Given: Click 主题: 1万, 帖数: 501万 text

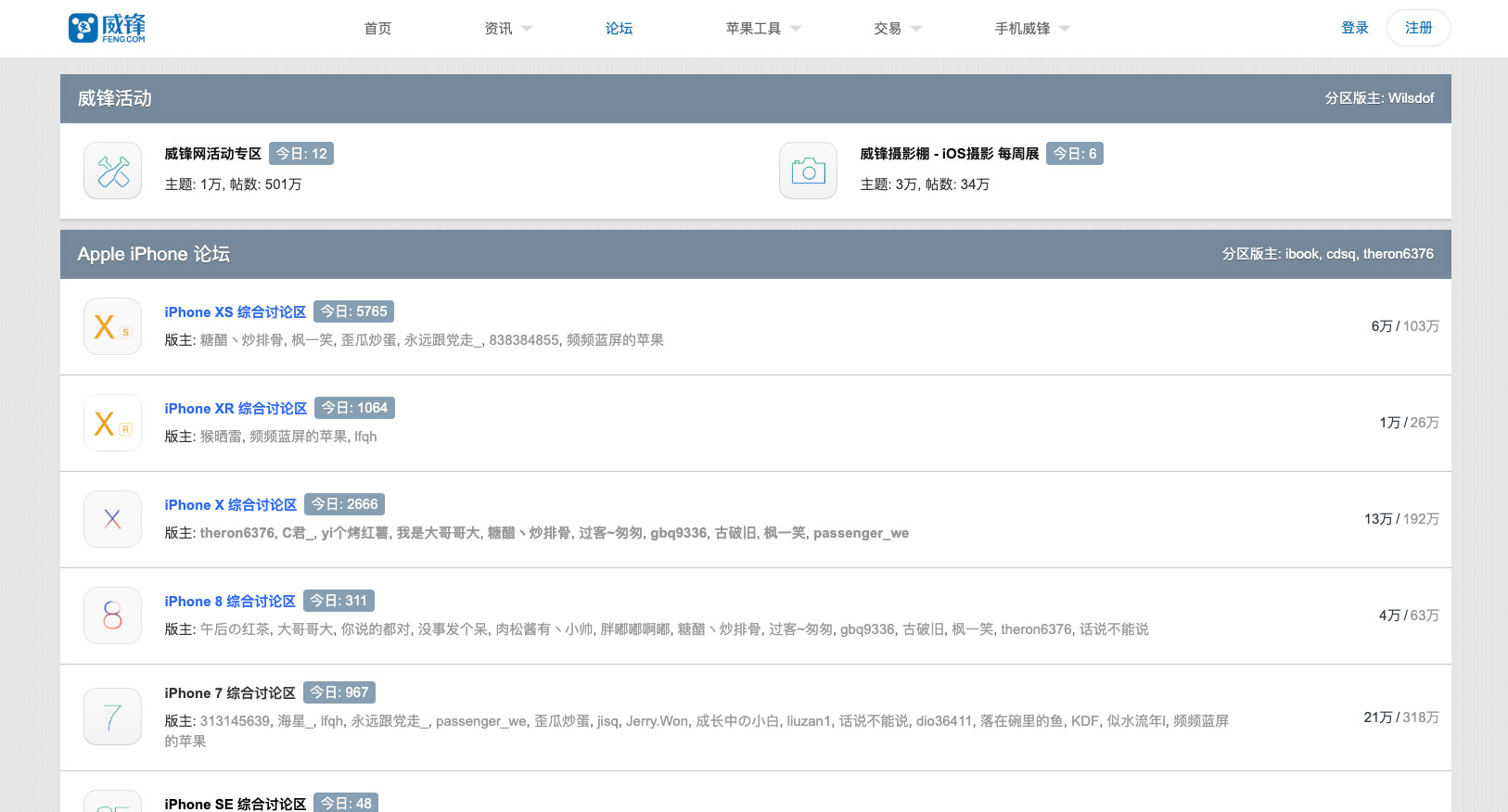Looking at the screenshot, I should click(x=233, y=184).
